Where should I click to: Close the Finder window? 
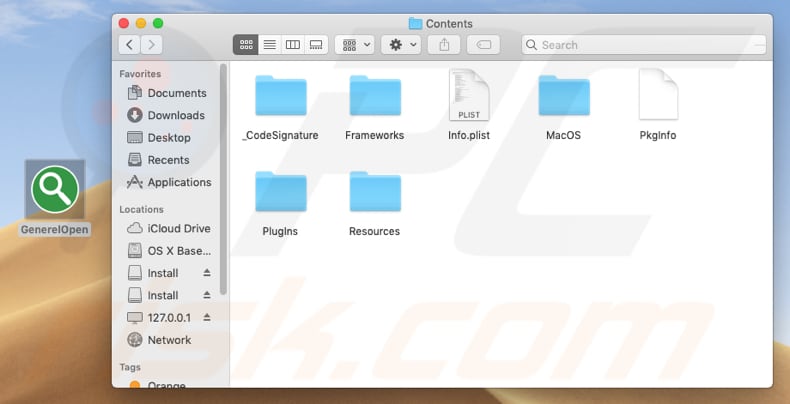pyautogui.click(x=123, y=23)
